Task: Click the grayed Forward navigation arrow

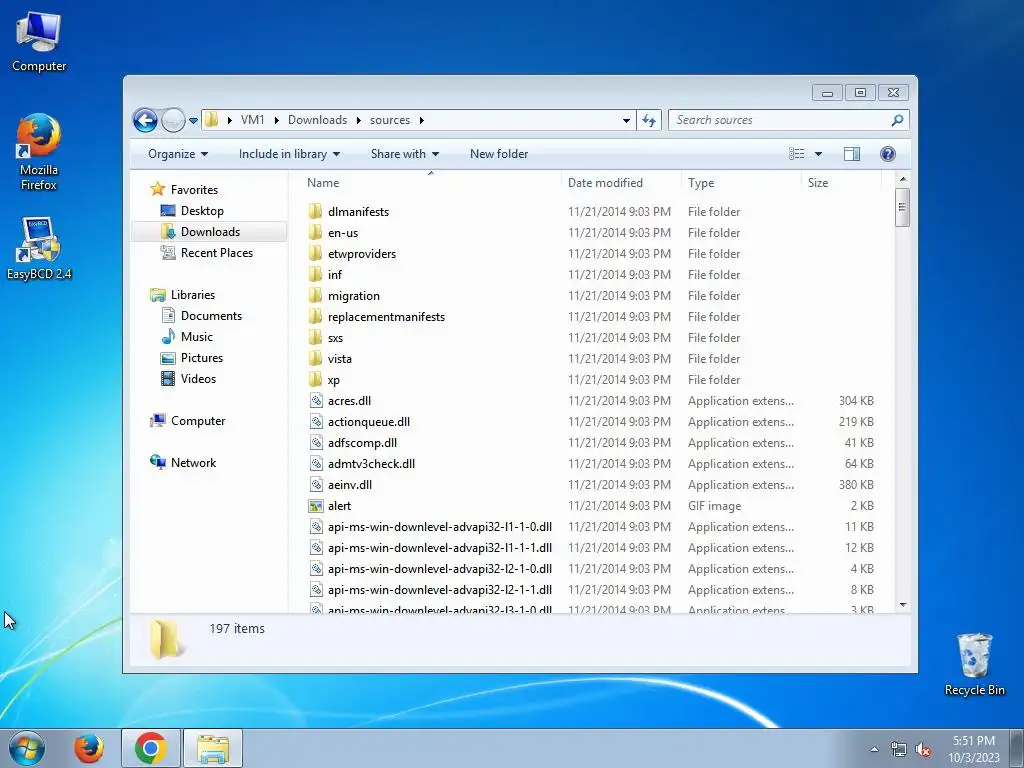Action: tap(173, 120)
